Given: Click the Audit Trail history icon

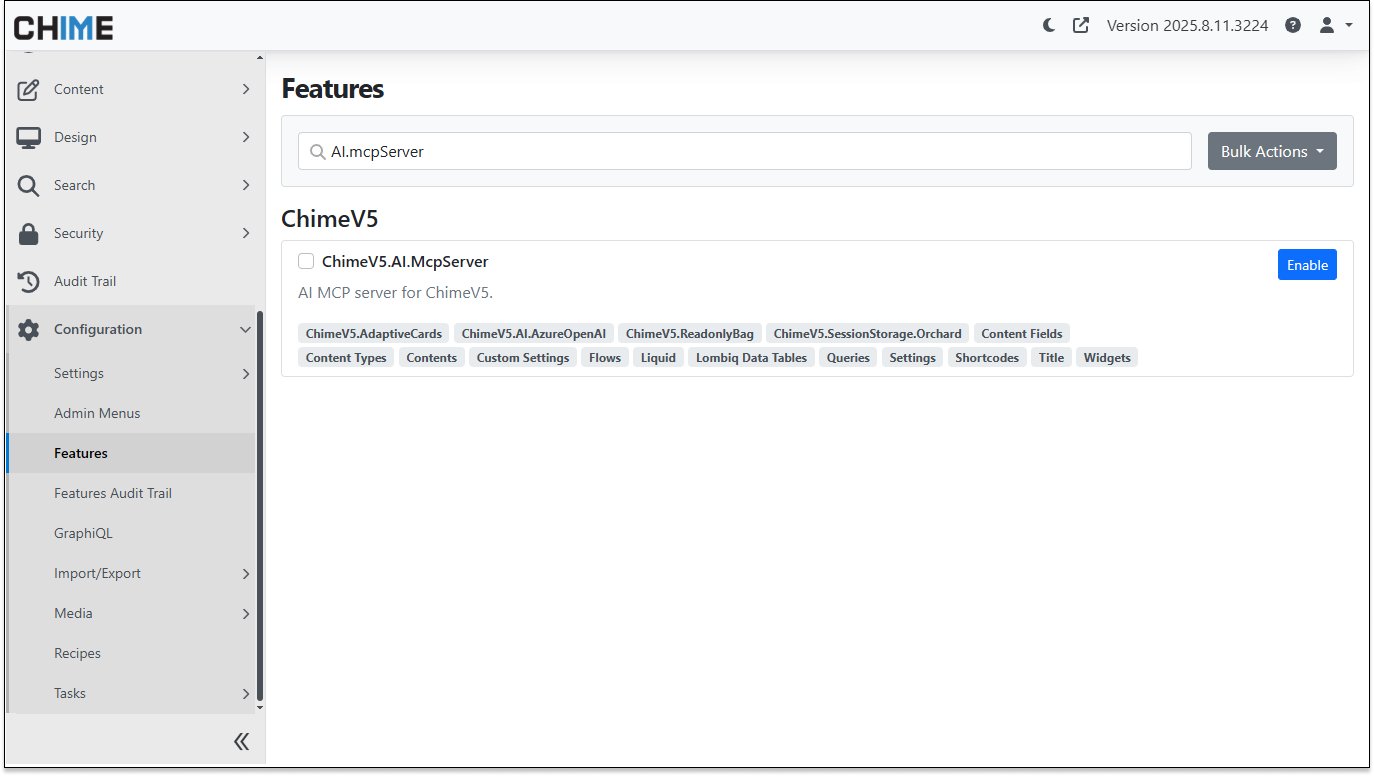Looking at the screenshot, I should pyautogui.click(x=29, y=281).
